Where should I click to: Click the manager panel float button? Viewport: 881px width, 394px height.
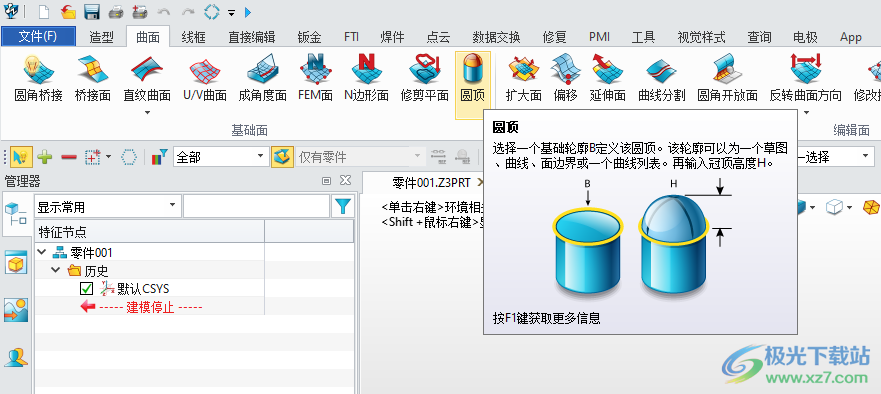click(x=326, y=180)
